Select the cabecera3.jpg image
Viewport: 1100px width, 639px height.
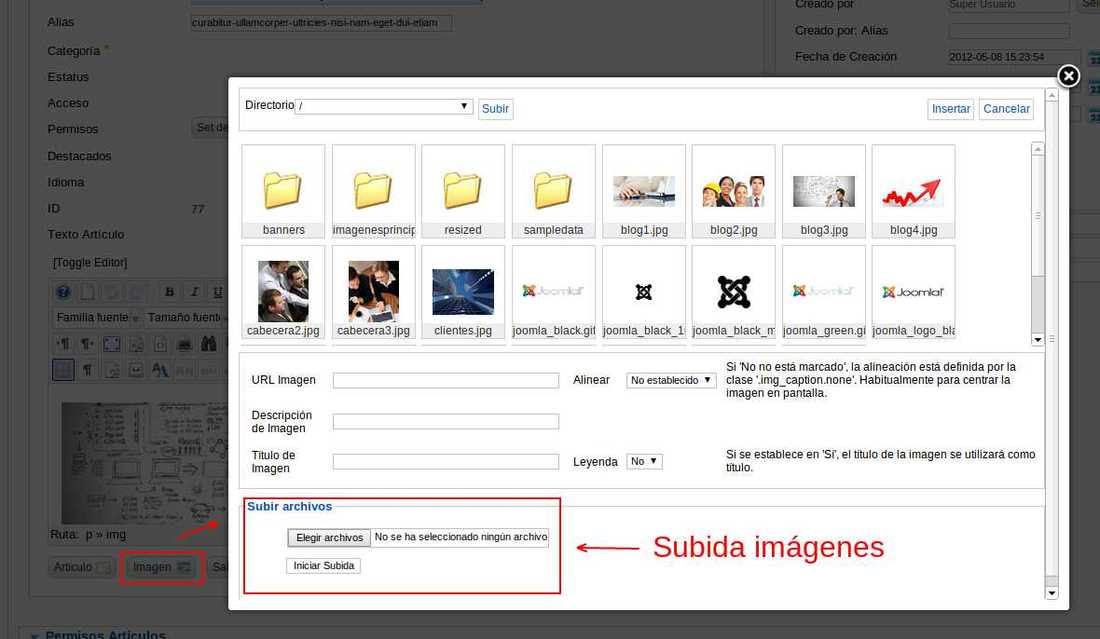[x=373, y=292]
